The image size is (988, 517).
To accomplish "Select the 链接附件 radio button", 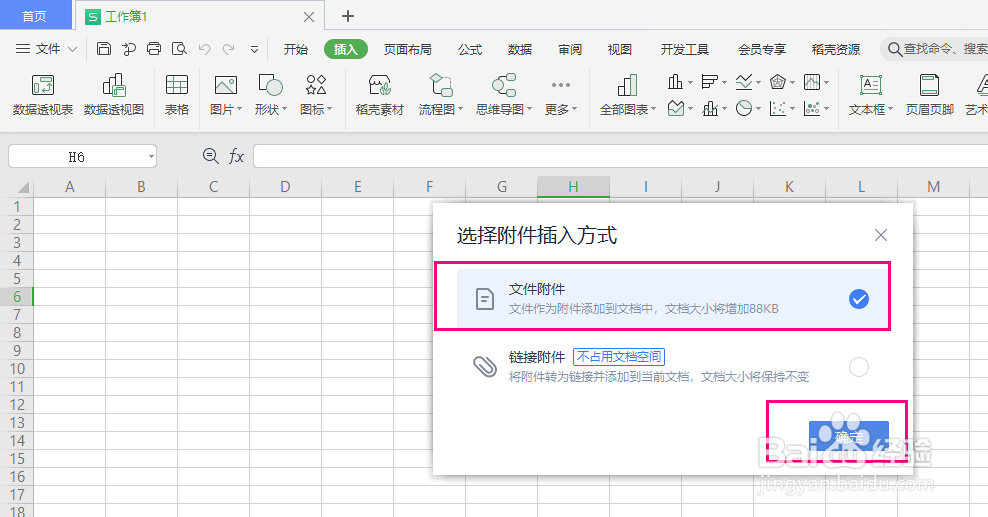I will (859, 366).
